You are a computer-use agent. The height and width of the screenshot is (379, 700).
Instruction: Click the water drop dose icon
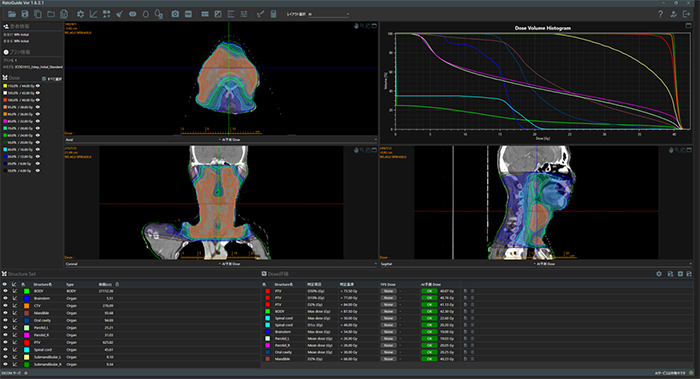[146, 14]
